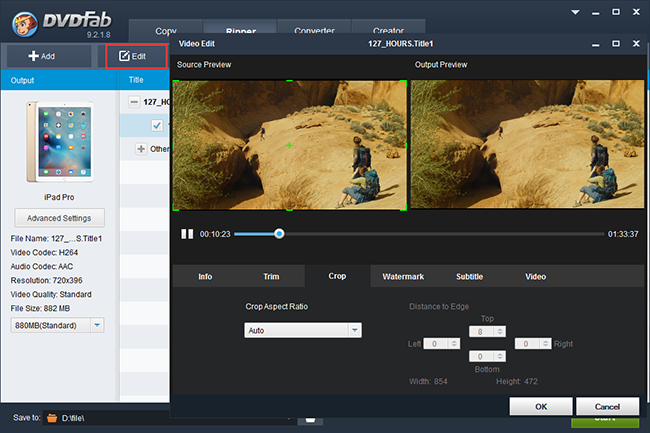Open main window dropdown menu arrow
Viewport: 650px width, 433px height.
(575, 12)
